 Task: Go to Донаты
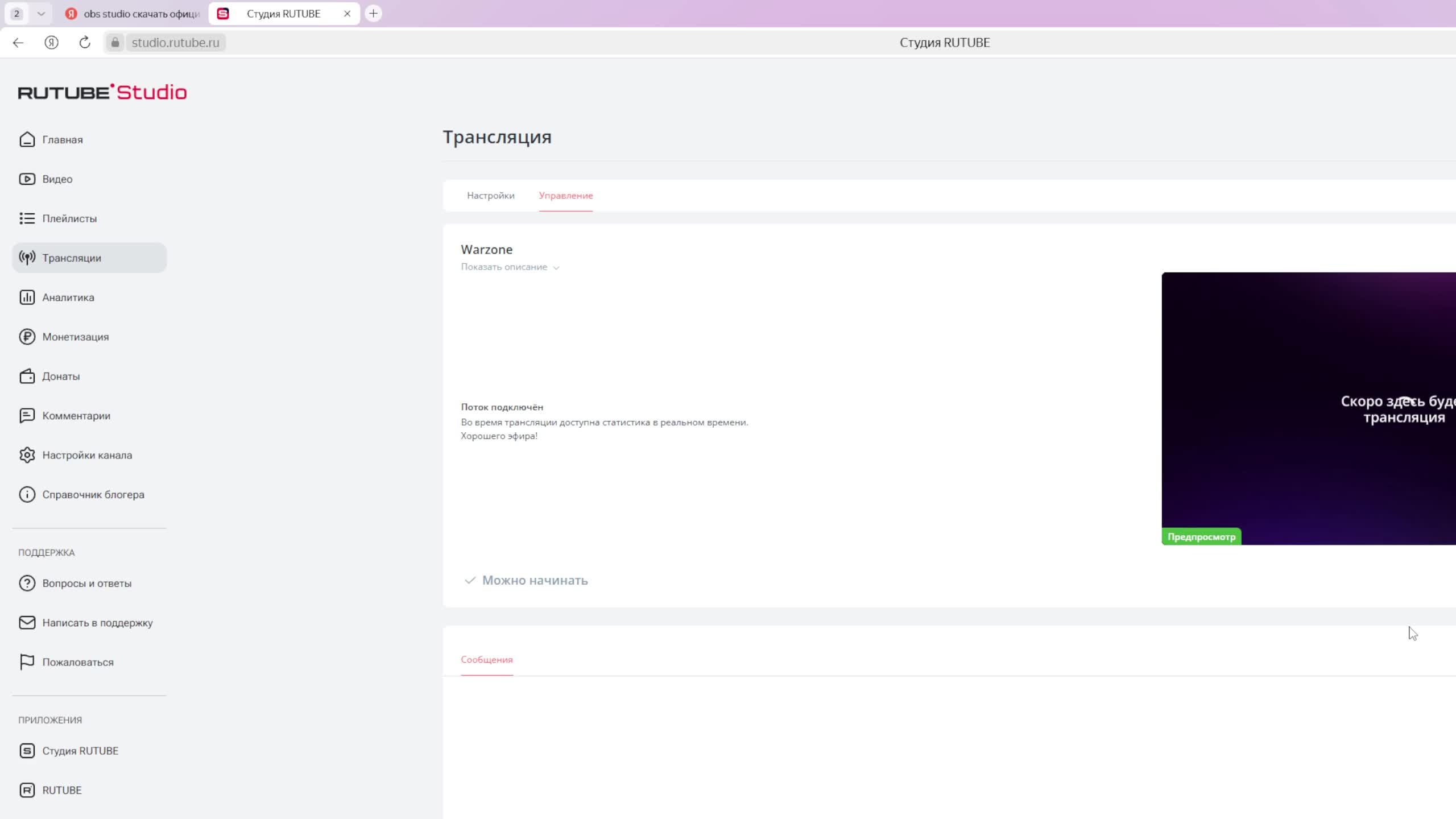tap(89, 376)
